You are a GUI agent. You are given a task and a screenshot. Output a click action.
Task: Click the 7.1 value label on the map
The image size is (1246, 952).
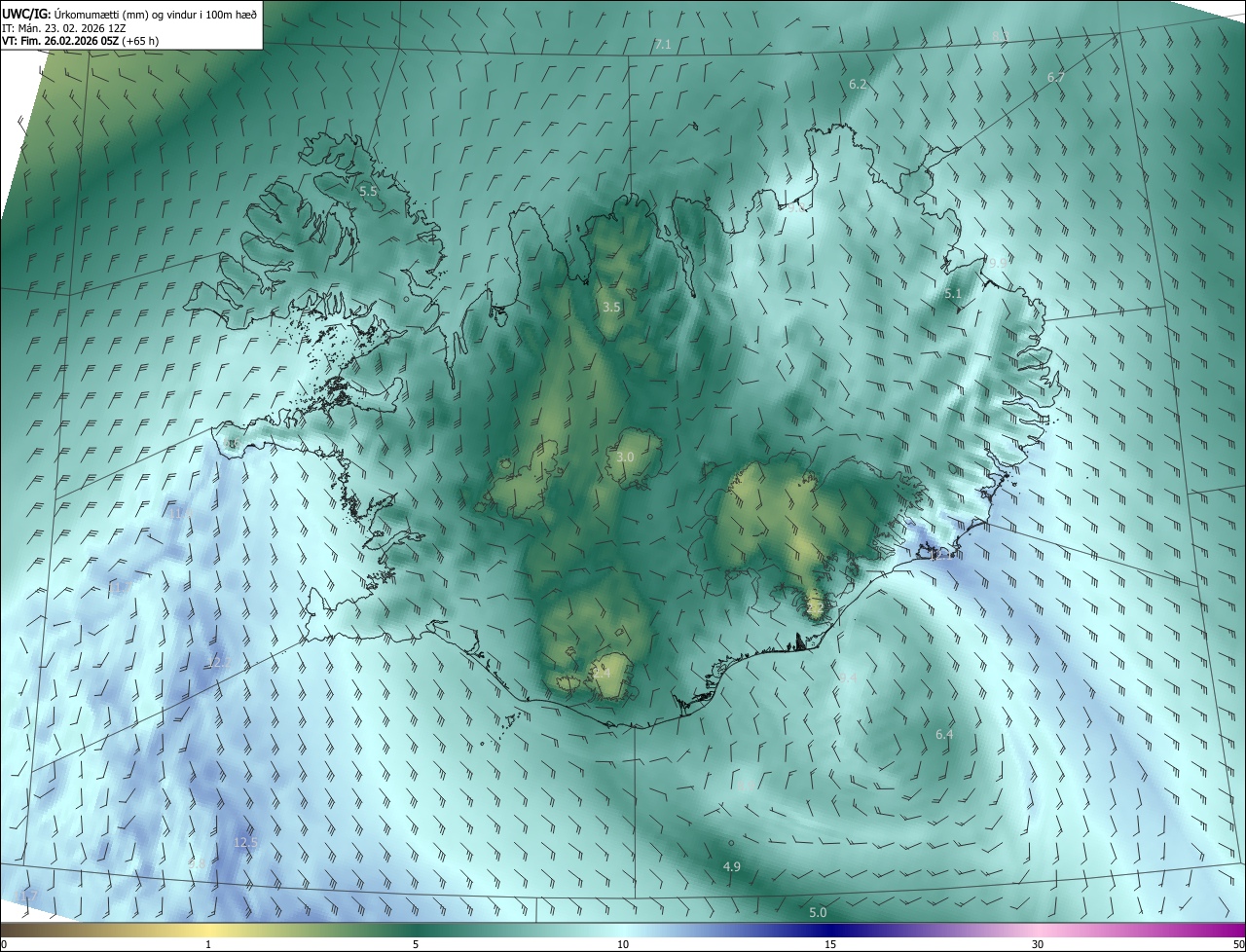pos(663,45)
